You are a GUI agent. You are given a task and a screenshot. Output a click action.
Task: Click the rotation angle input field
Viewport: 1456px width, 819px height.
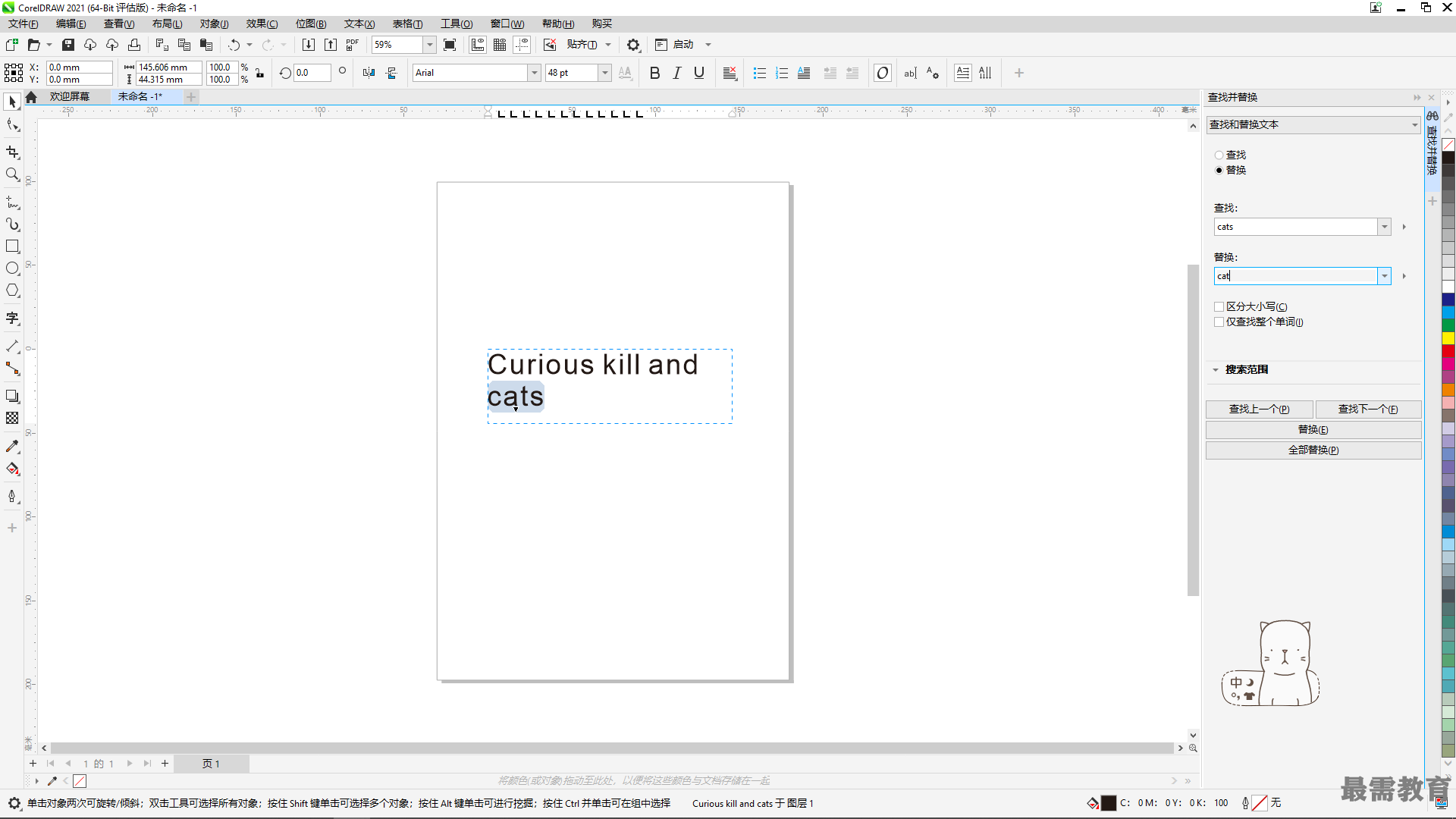coord(312,73)
